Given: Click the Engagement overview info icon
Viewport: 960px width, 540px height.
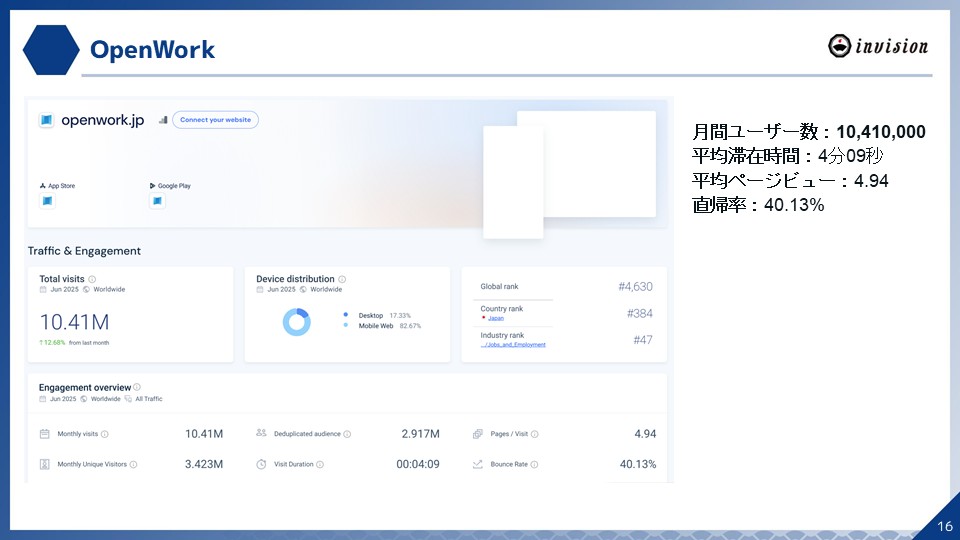Looking at the screenshot, I should click(137, 387).
